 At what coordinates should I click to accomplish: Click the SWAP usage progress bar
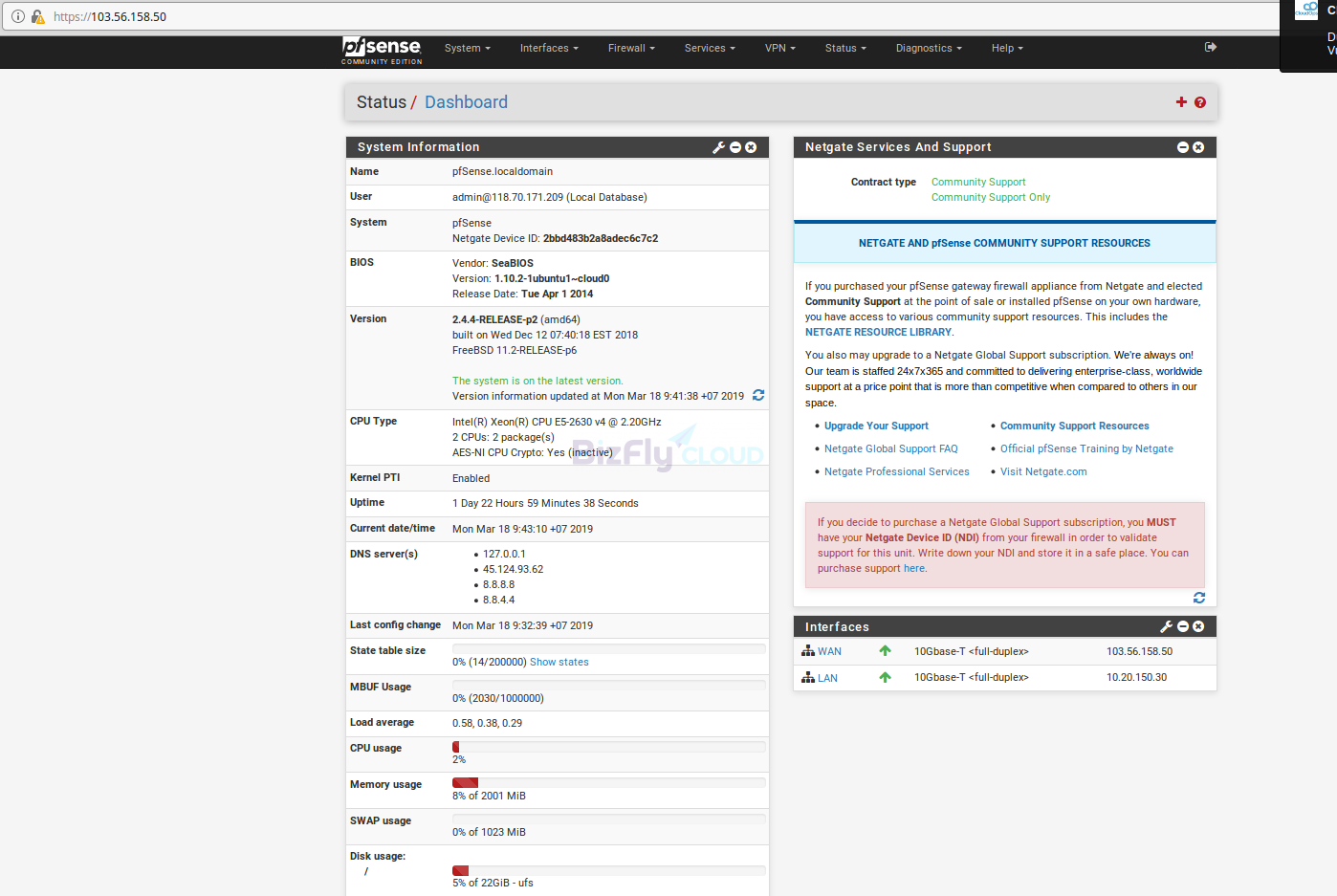pyautogui.click(x=609, y=819)
